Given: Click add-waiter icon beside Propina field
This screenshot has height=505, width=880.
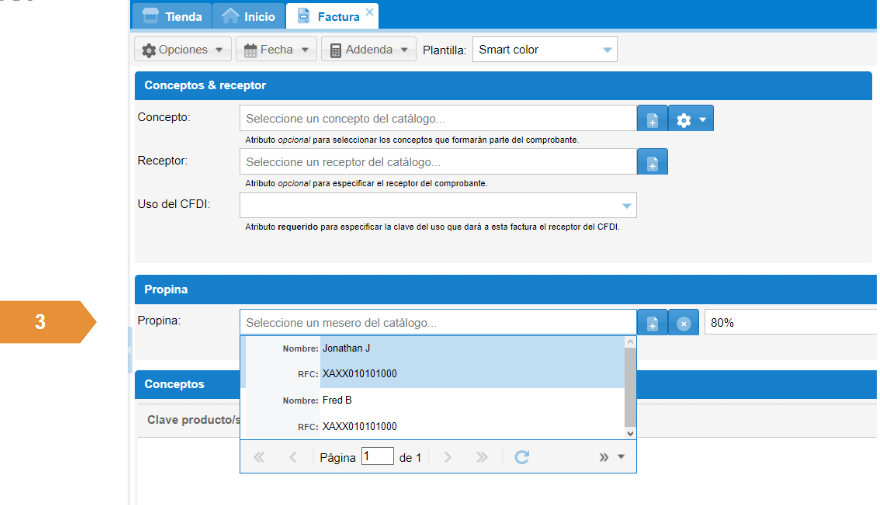Looking at the screenshot, I should click(652, 323).
